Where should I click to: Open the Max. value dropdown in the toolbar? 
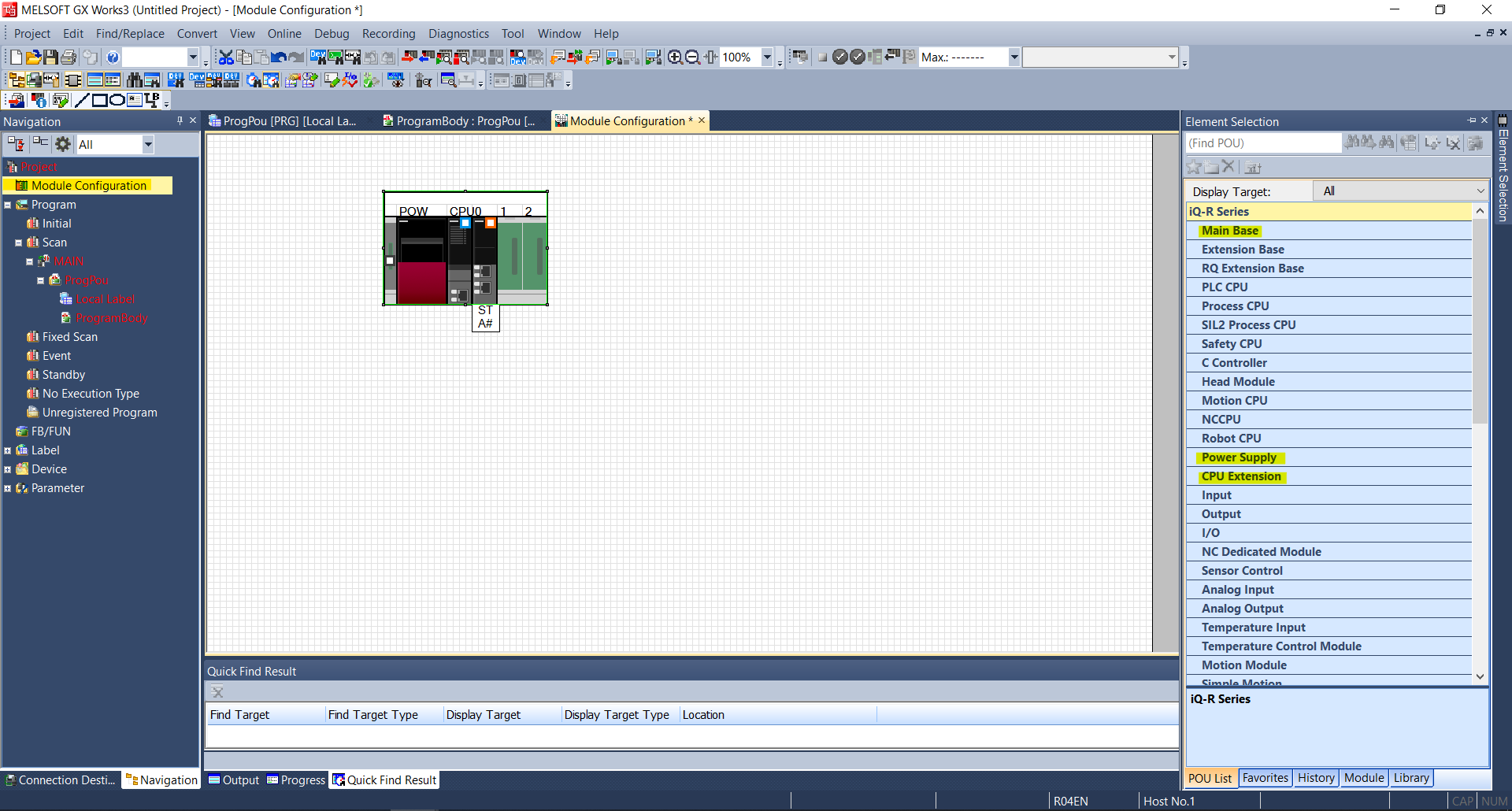pos(1014,57)
